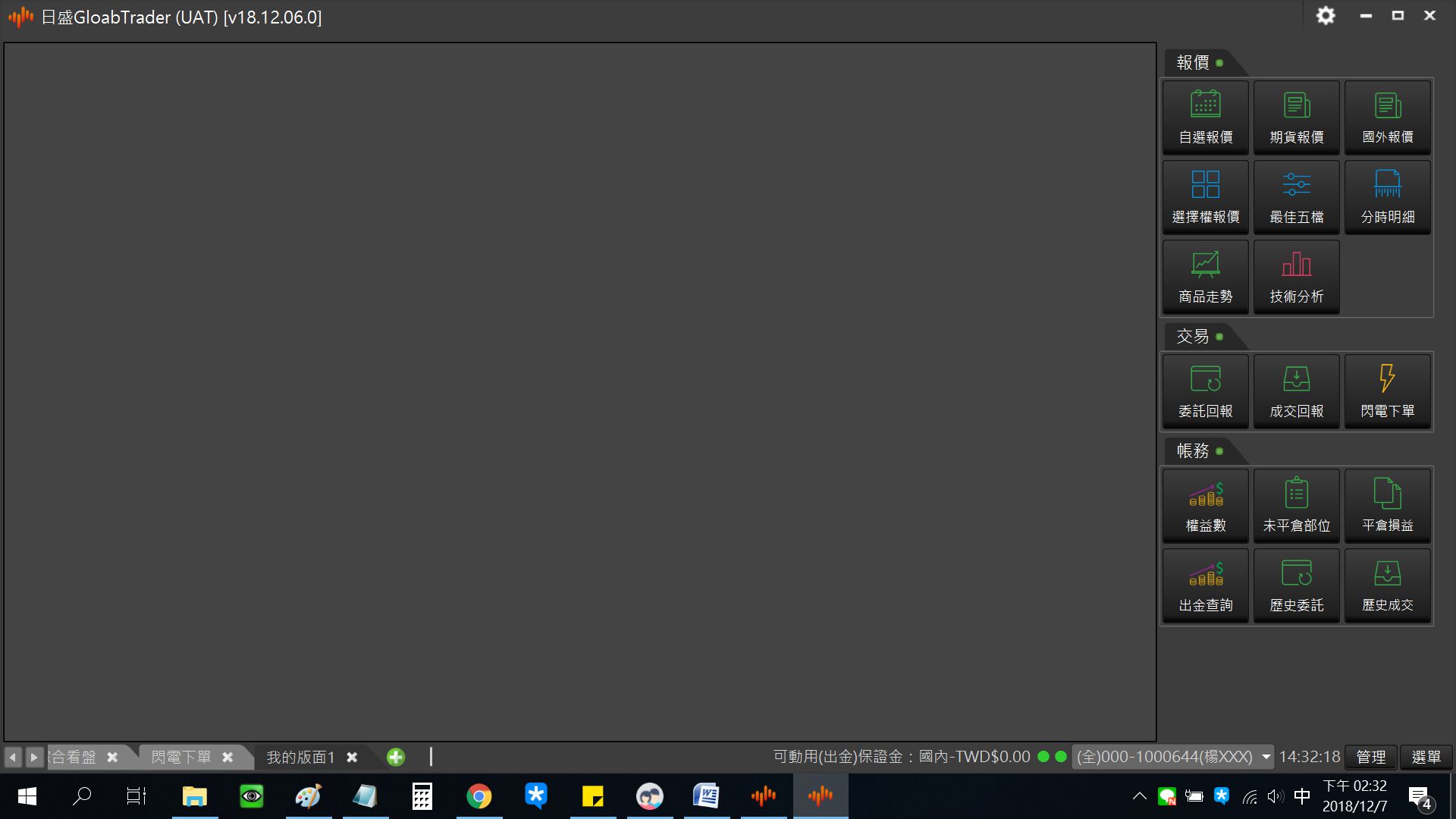Open 選擇權報價 options quotes

tap(1205, 197)
